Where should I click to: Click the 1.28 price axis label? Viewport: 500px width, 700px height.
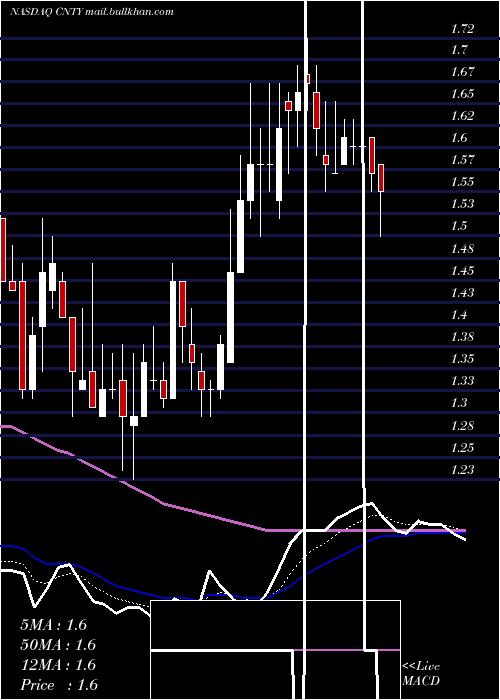(x=462, y=425)
